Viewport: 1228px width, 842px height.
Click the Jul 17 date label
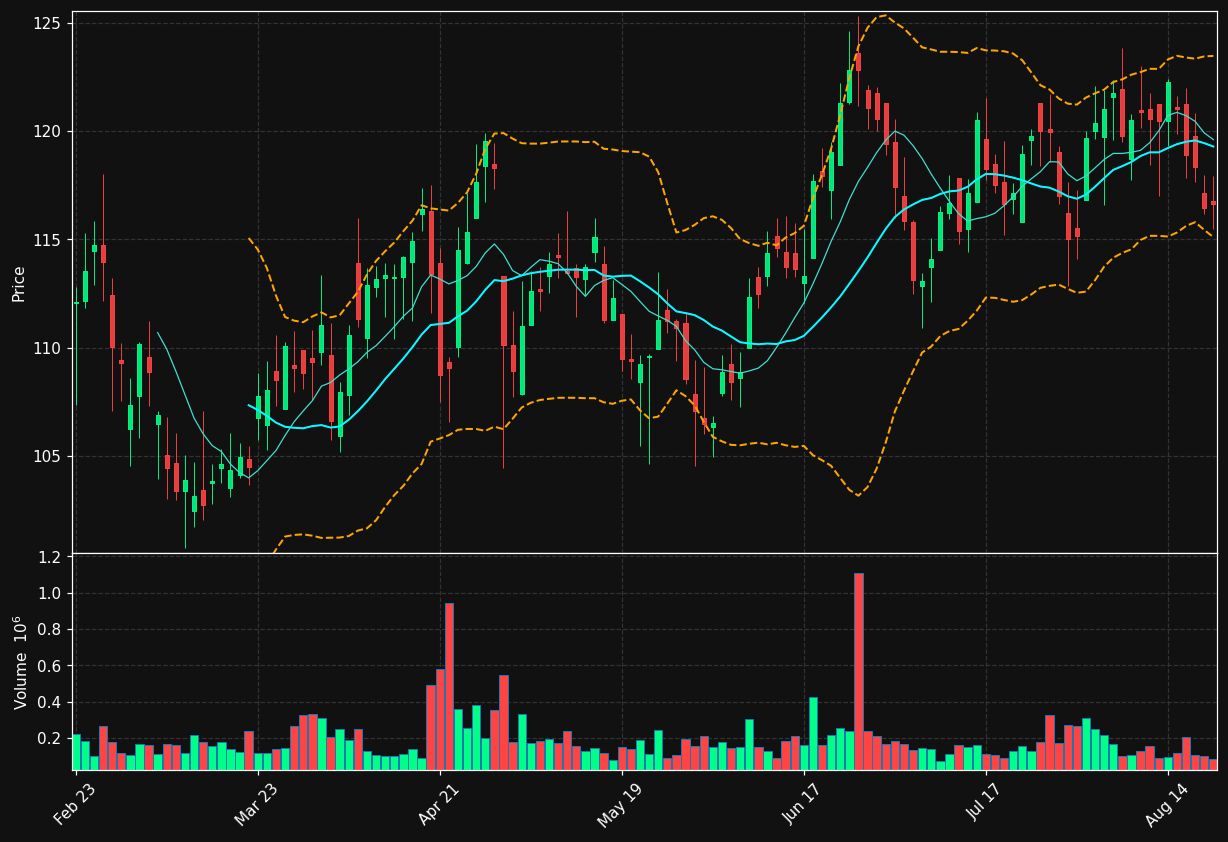[985, 805]
